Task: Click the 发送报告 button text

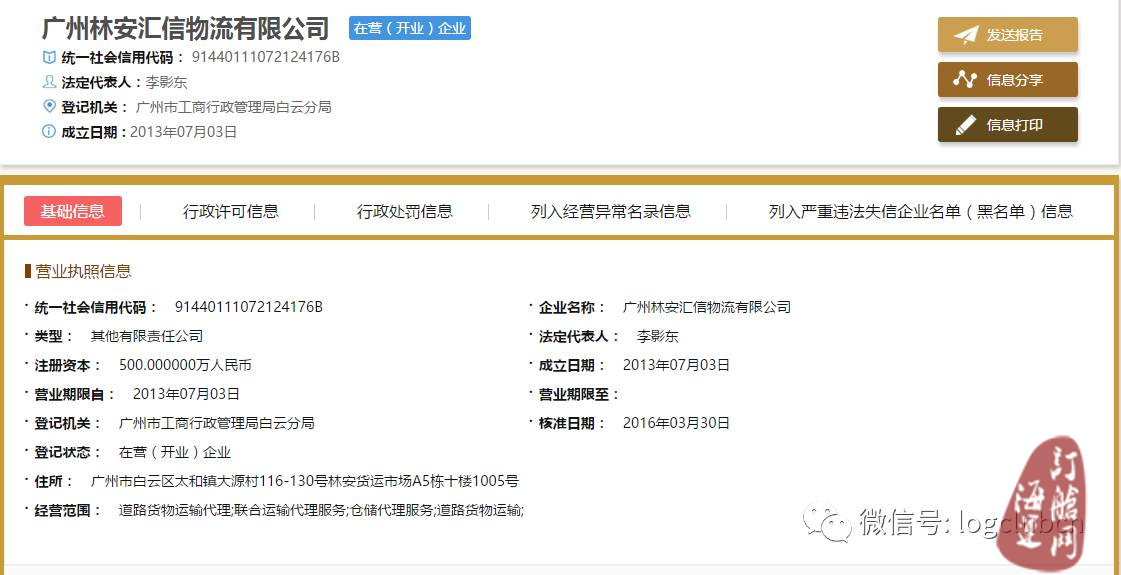Action: 1014,35
